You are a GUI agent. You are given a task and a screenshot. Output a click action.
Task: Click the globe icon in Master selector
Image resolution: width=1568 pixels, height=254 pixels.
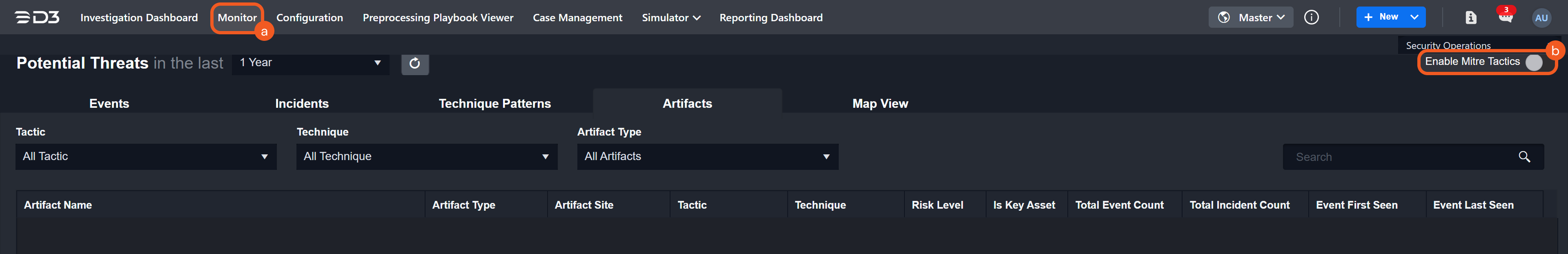tap(1223, 18)
